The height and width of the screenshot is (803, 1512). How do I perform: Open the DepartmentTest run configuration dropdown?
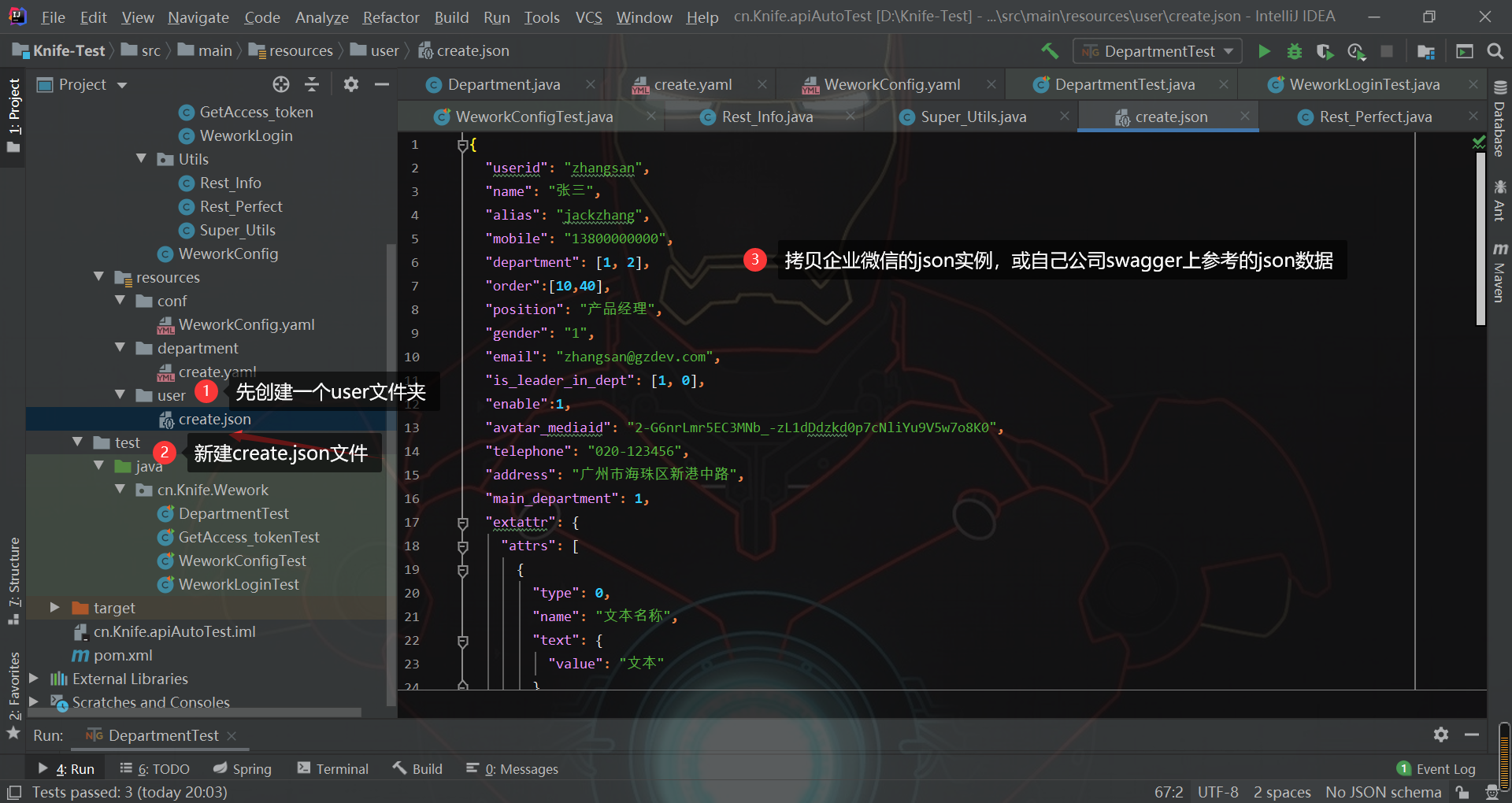[1158, 51]
